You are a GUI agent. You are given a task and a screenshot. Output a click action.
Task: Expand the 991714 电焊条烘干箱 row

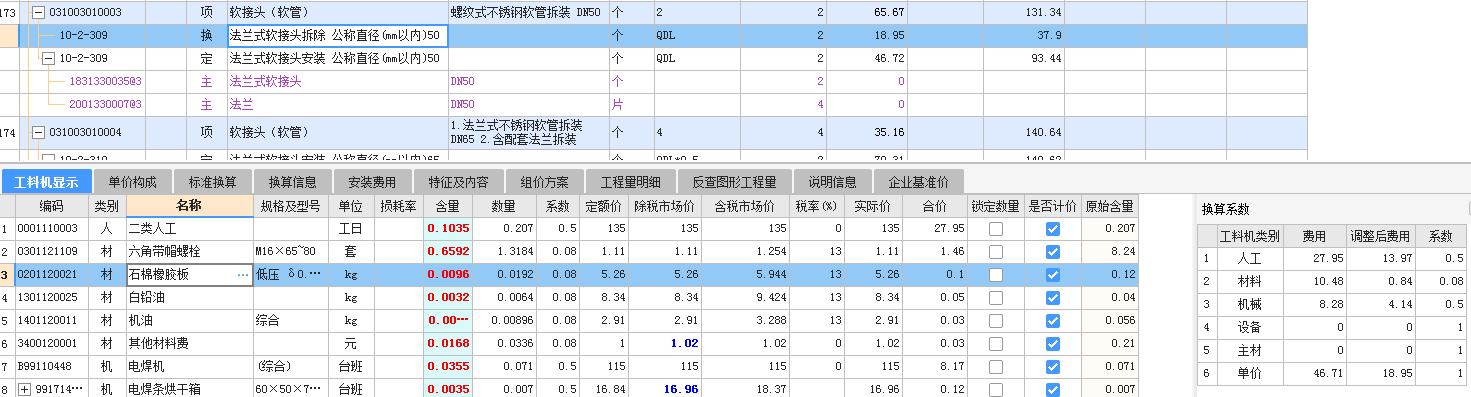[24, 389]
